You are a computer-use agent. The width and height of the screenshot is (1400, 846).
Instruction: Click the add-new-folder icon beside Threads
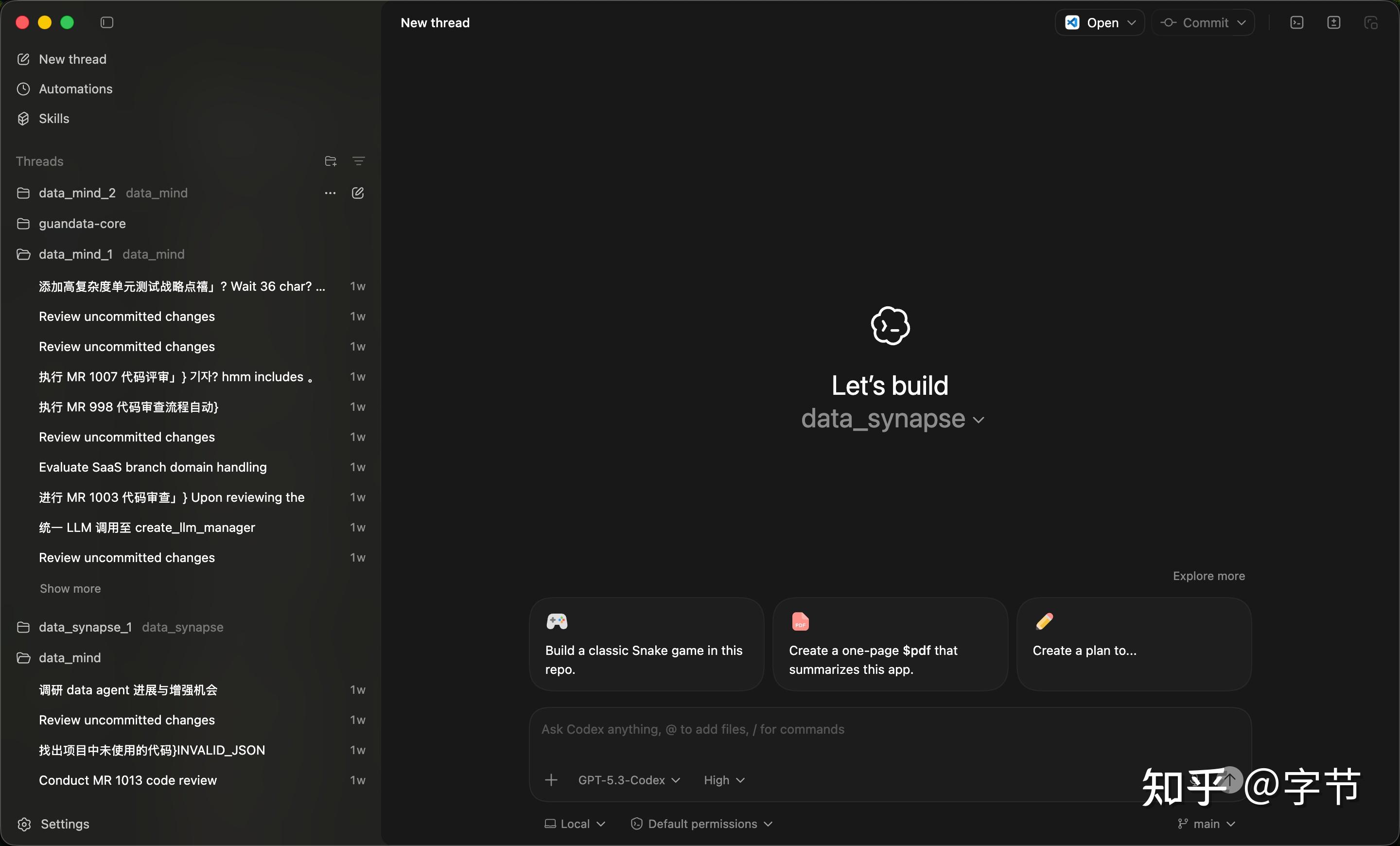(331, 161)
